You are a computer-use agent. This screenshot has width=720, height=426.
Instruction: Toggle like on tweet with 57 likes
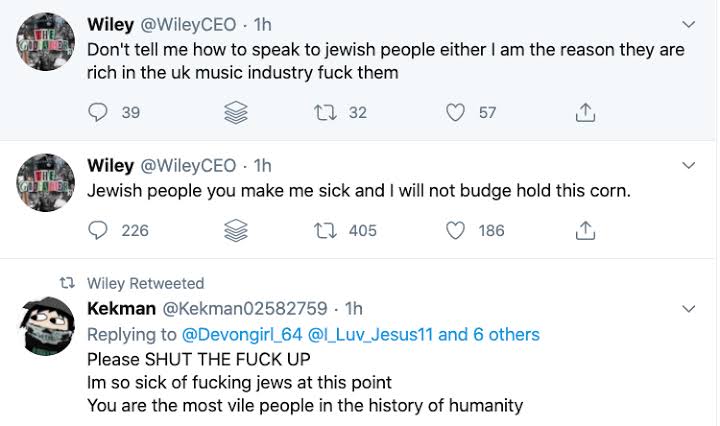pyautogui.click(x=455, y=113)
